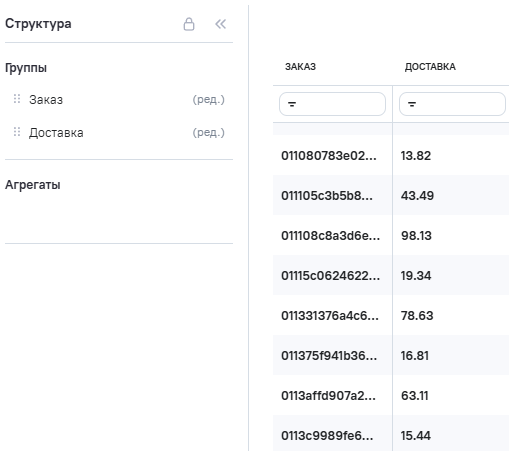The image size is (509, 451).
Task: Click the lock icon in Структура header
Action: click(189, 24)
